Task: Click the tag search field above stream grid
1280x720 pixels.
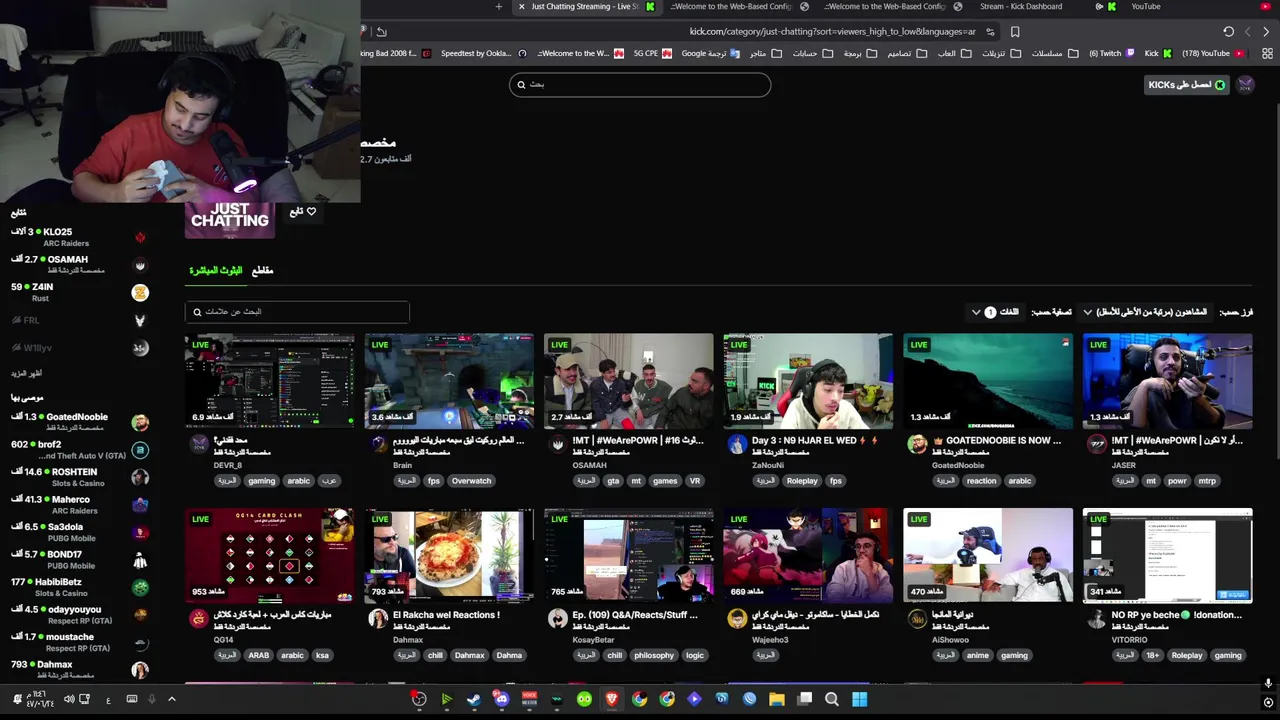Action: tap(297, 312)
